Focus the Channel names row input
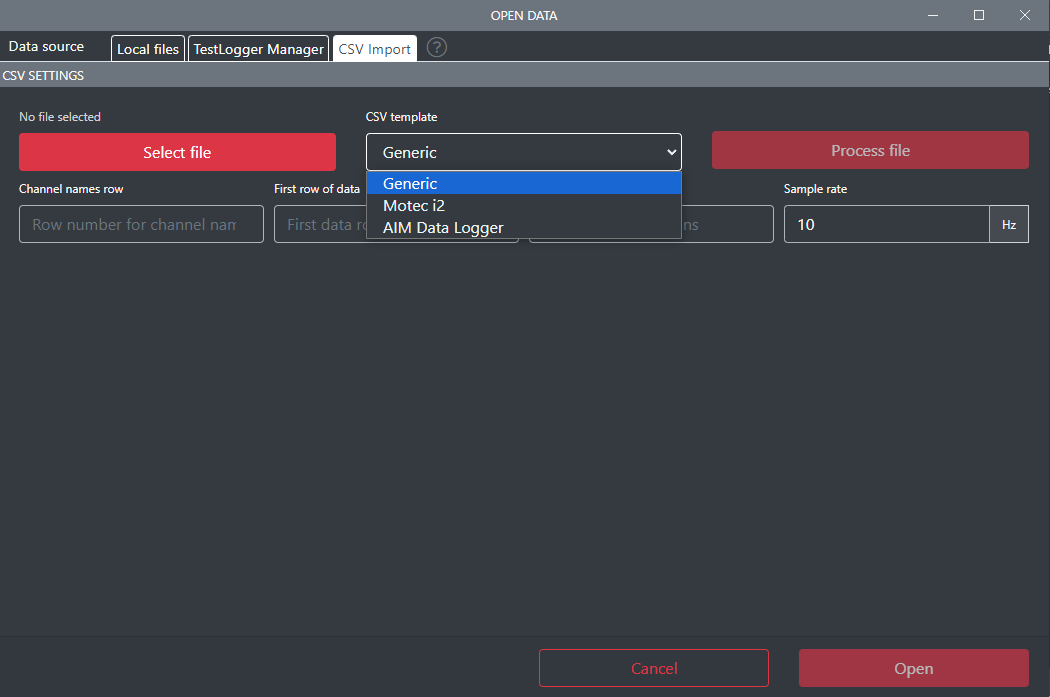This screenshot has width=1050, height=697. 141,224
